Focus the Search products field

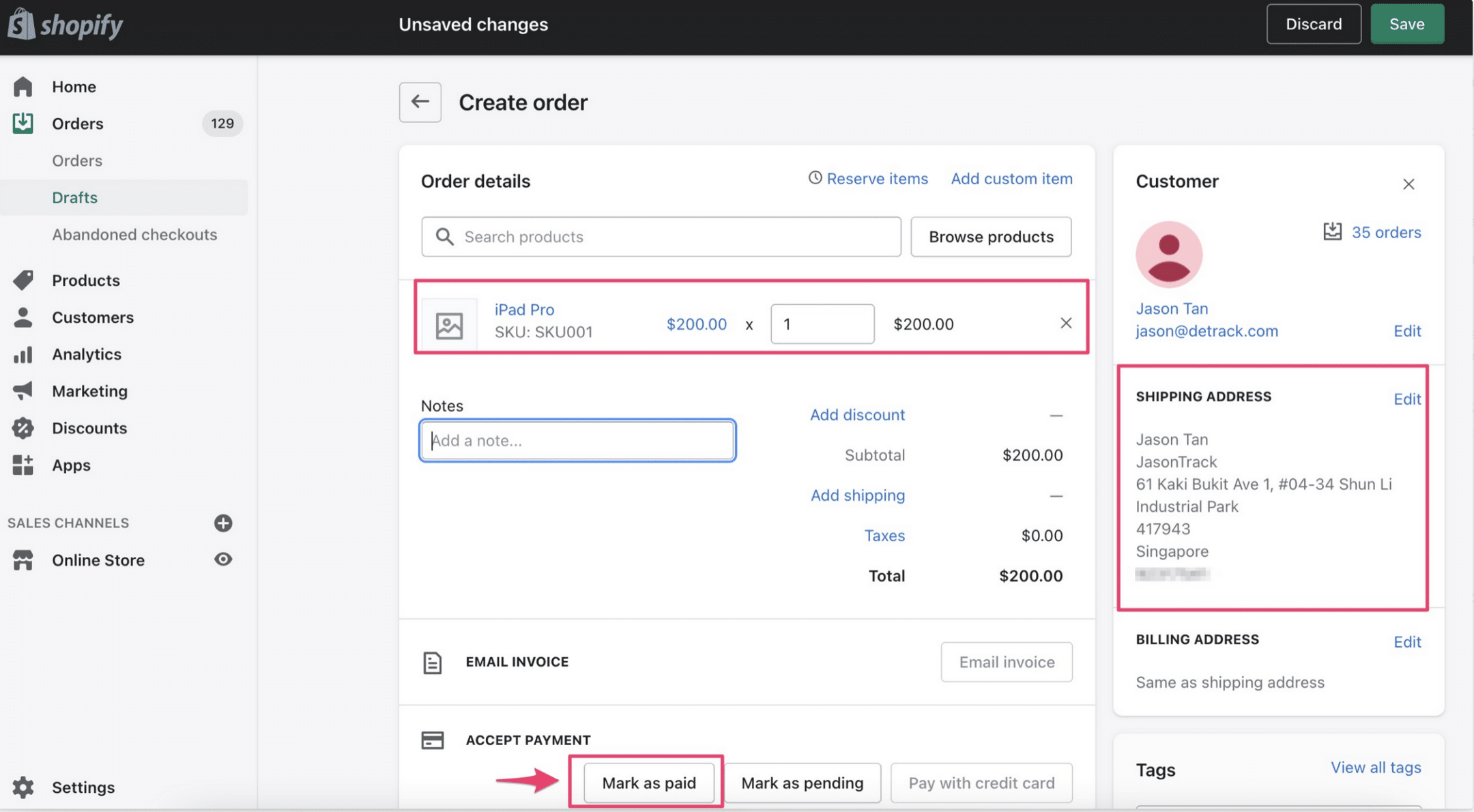[x=661, y=237]
